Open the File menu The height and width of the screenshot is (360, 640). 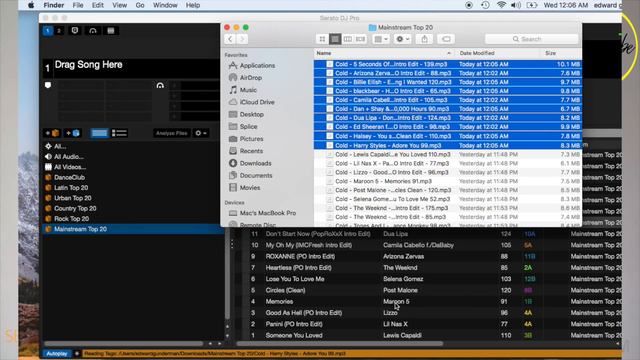(x=78, y=5)
